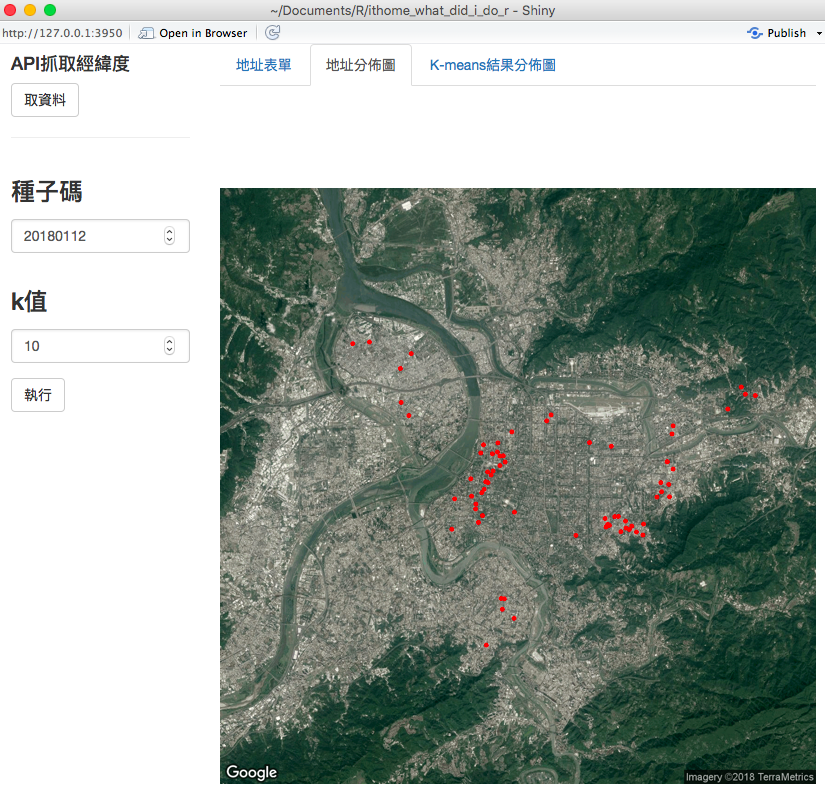Click Open in Browser text button

pos(203,33)
